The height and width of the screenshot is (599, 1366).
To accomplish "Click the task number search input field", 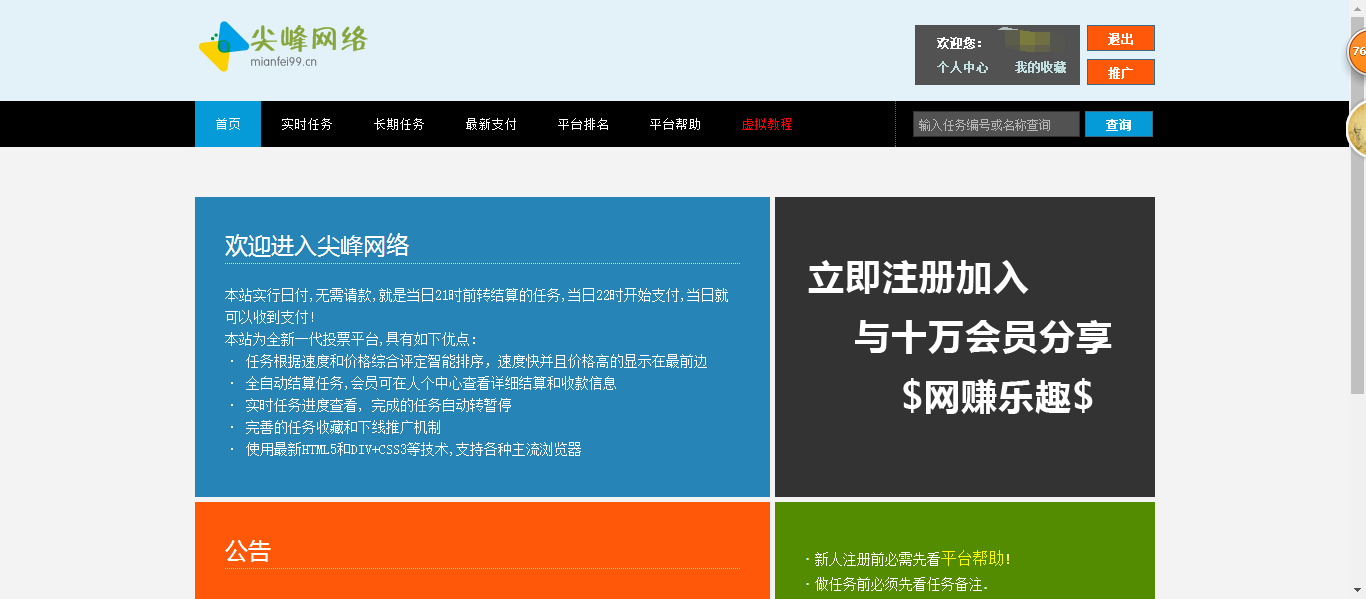I will point(993,123).
